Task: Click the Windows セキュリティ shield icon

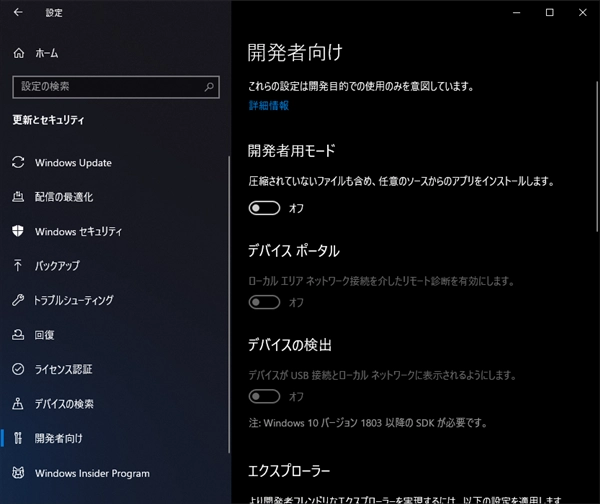Action: [18, 231]
